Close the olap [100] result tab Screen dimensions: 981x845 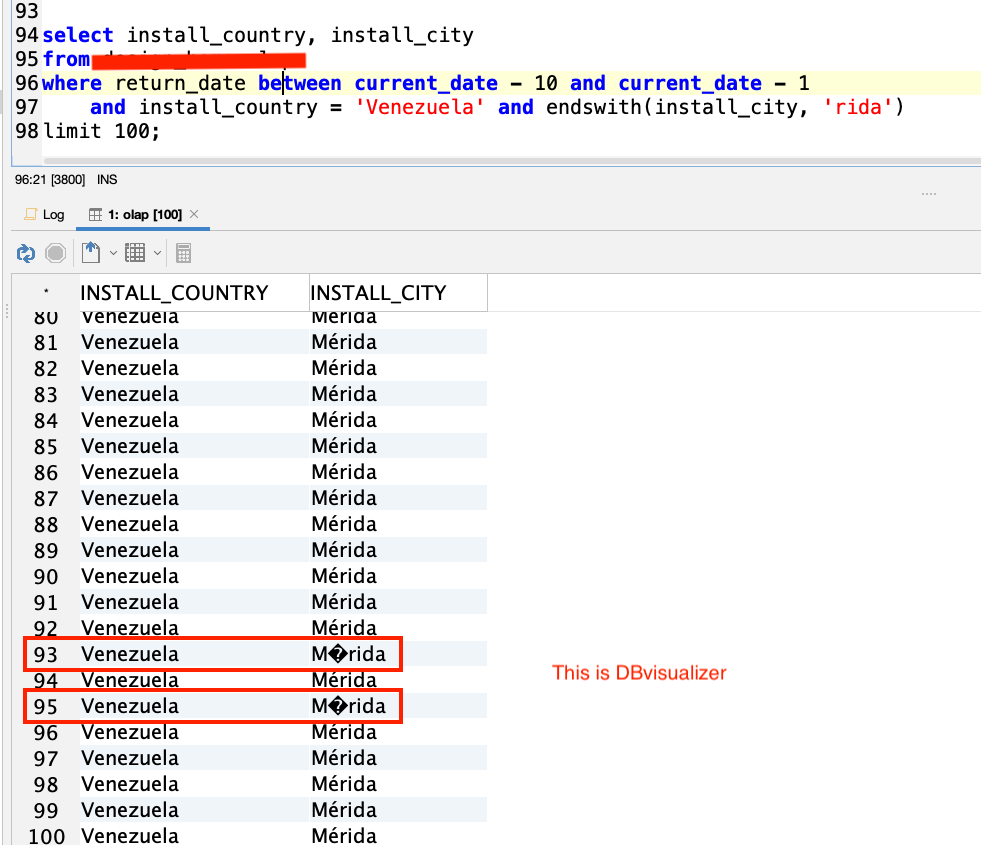click(196, 213)
